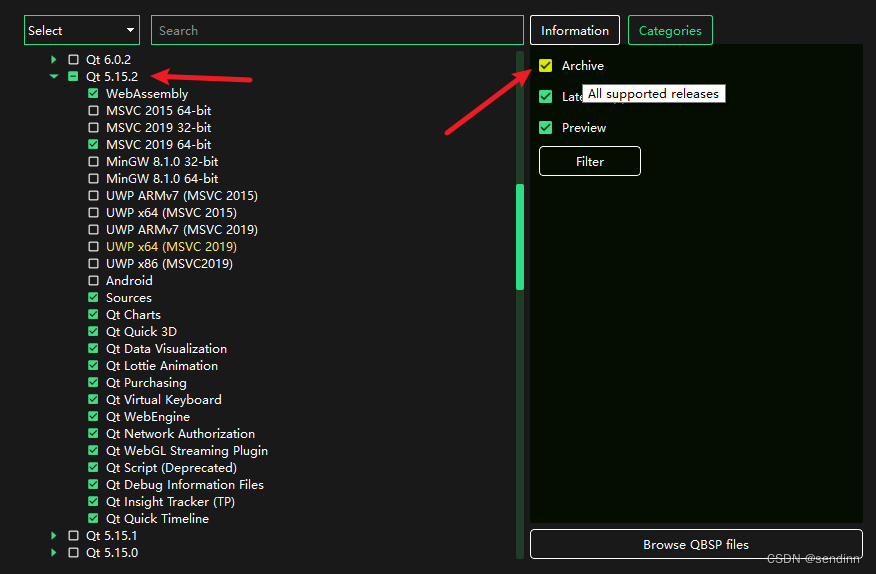Select the Qt 6.0.2 tree label
Viewport: 876px width, 574px height.
(x=108, y=59)
